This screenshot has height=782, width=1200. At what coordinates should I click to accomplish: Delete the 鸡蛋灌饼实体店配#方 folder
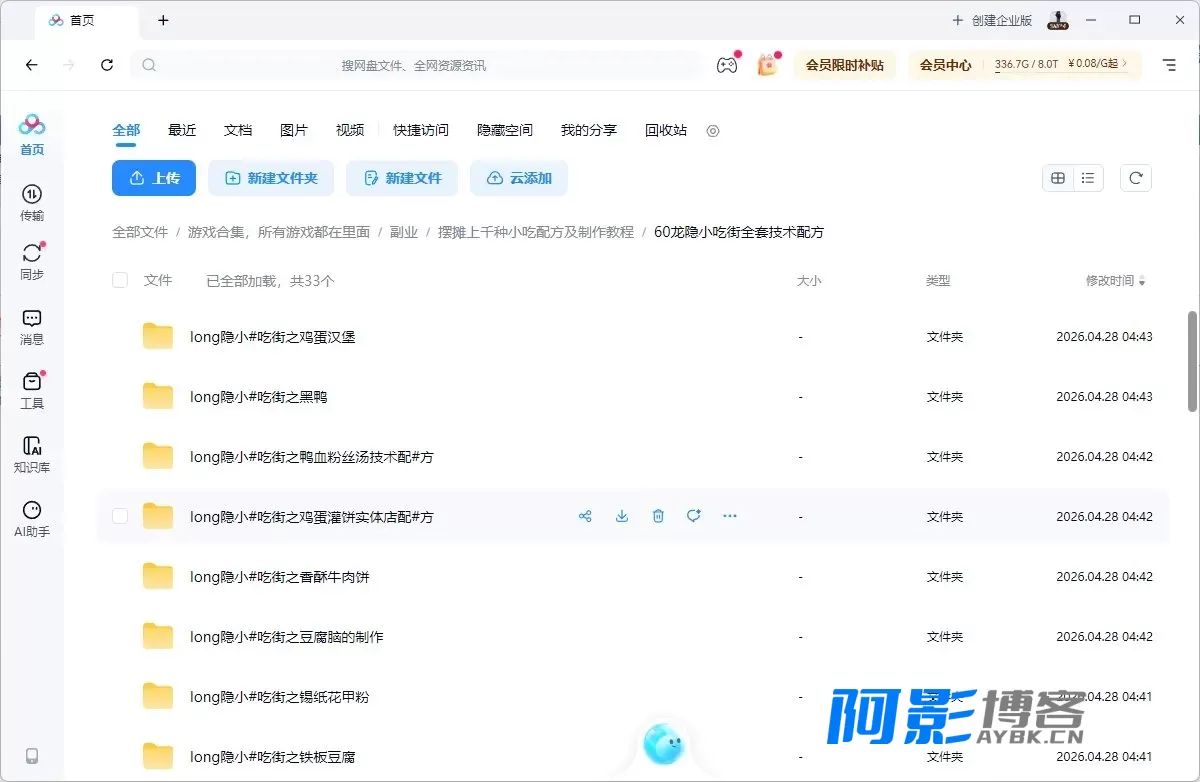(x=658, y=516)
